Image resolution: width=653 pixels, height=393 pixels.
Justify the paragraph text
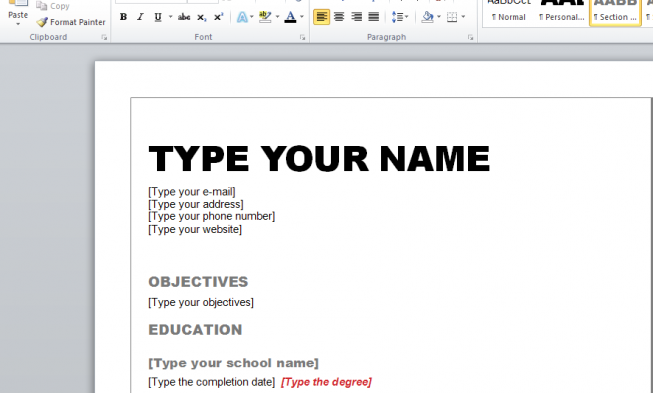pos(374,17)
